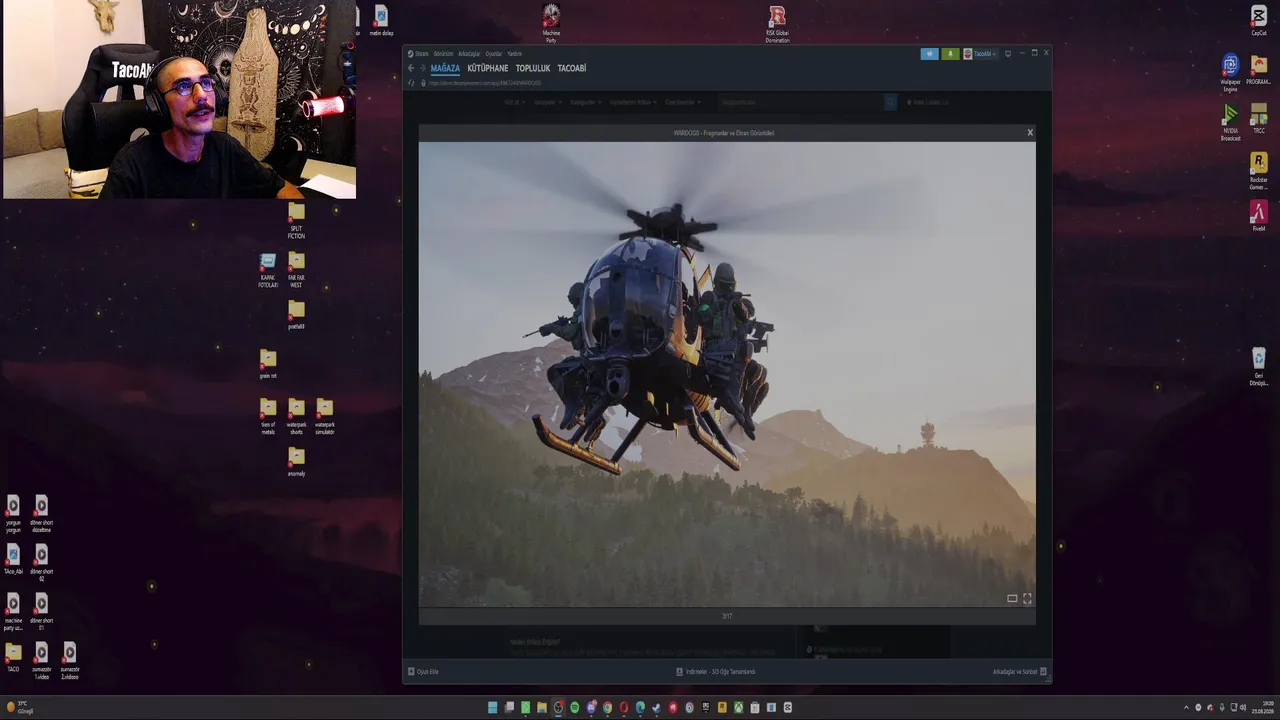This screenshot has height=720, width=1280.
Task: Open the RISK Global Domination shortcut
Action: pos(777,24)
